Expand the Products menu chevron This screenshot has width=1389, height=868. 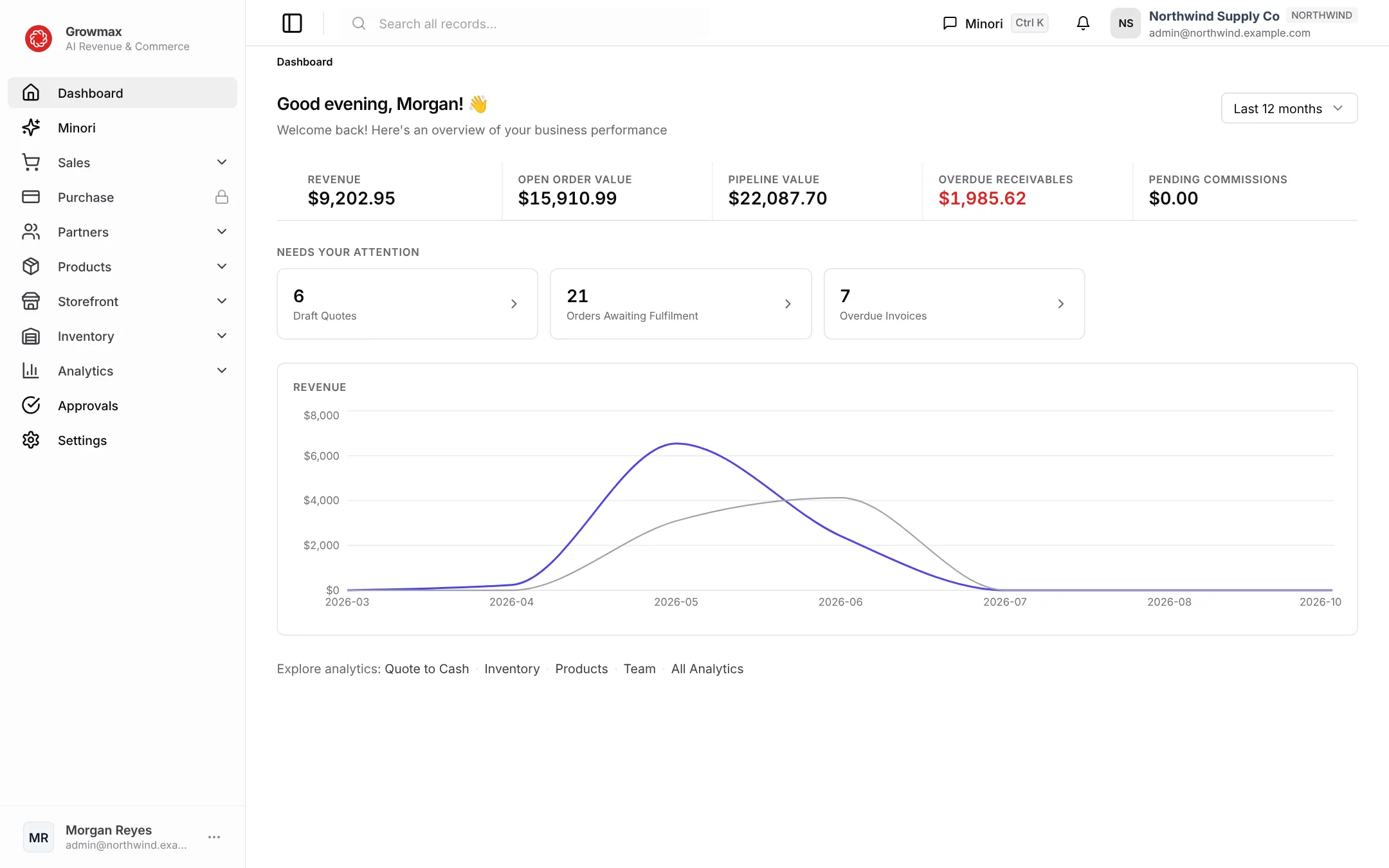pyautogui.click(x=222, y=266)
